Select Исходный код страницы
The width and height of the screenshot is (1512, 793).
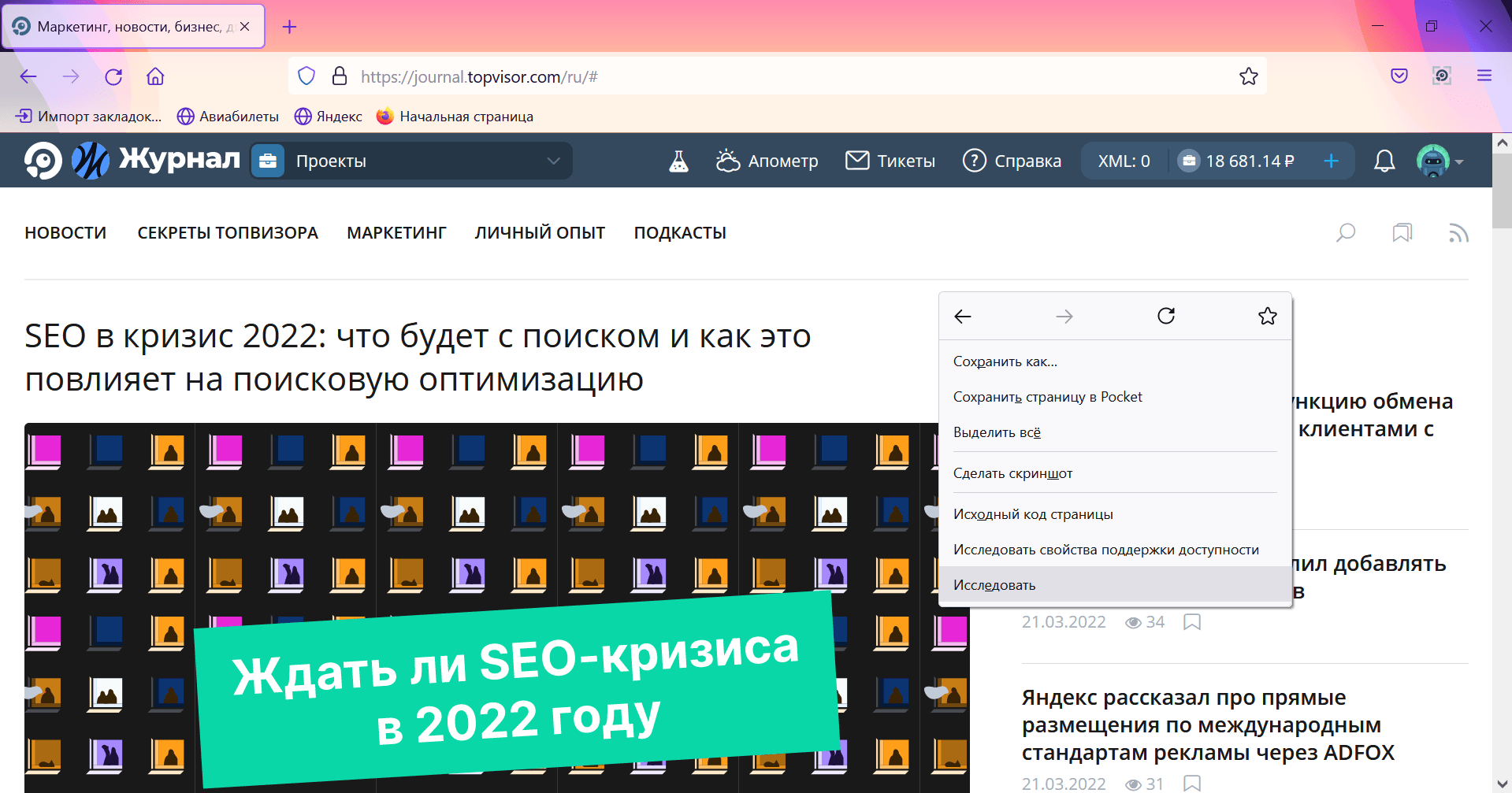point(1115,514)
